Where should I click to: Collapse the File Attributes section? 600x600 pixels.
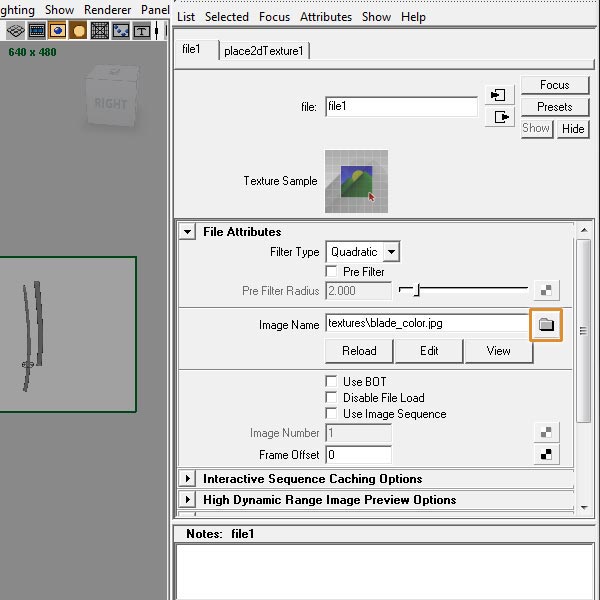point(188,232)
